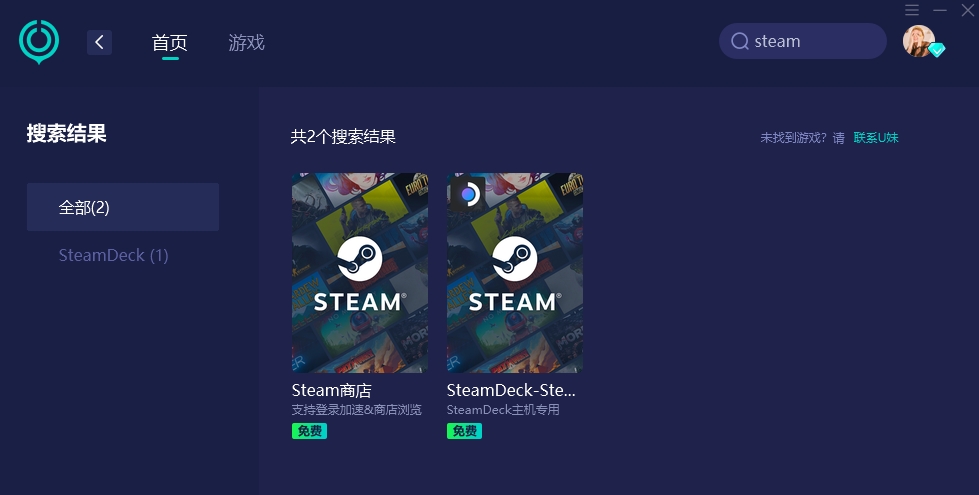Open the SteamDeck-Steam cover thumbnail
979x495 pixels.
[514, 273]
